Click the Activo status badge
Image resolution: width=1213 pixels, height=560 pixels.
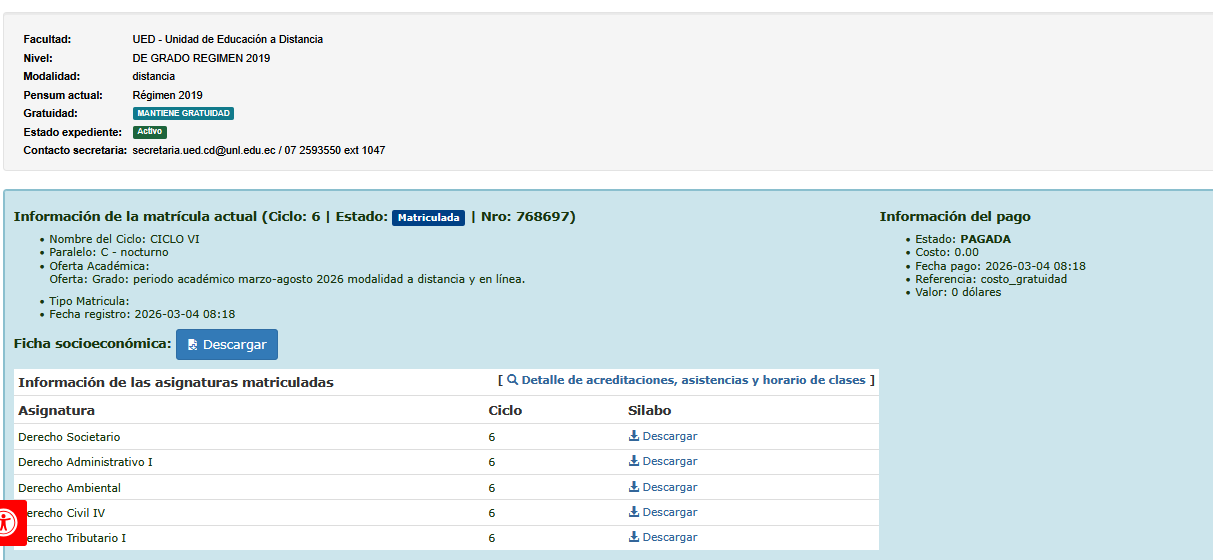pyautogui.click(x=149, y=132)
